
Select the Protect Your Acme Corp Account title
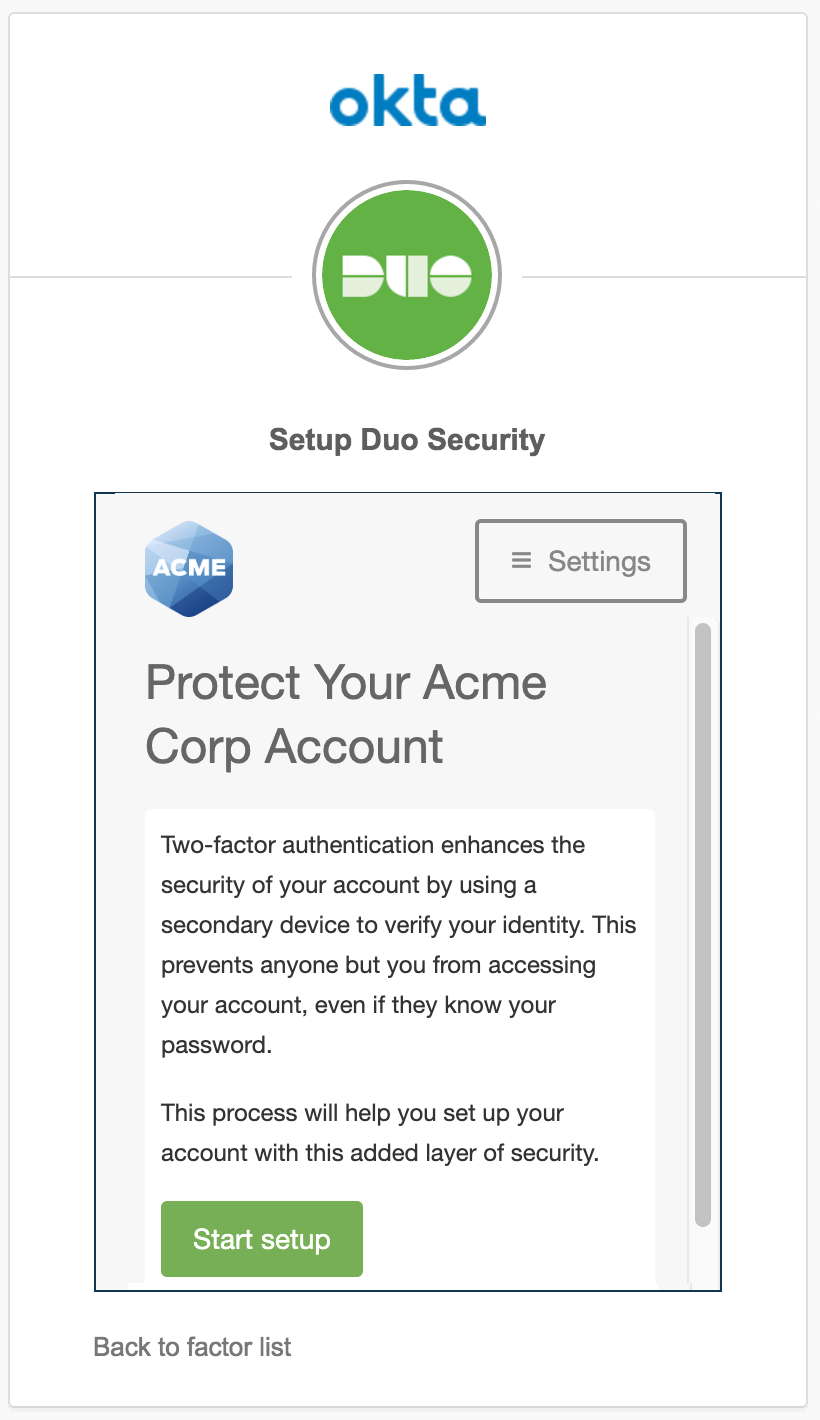346,714
